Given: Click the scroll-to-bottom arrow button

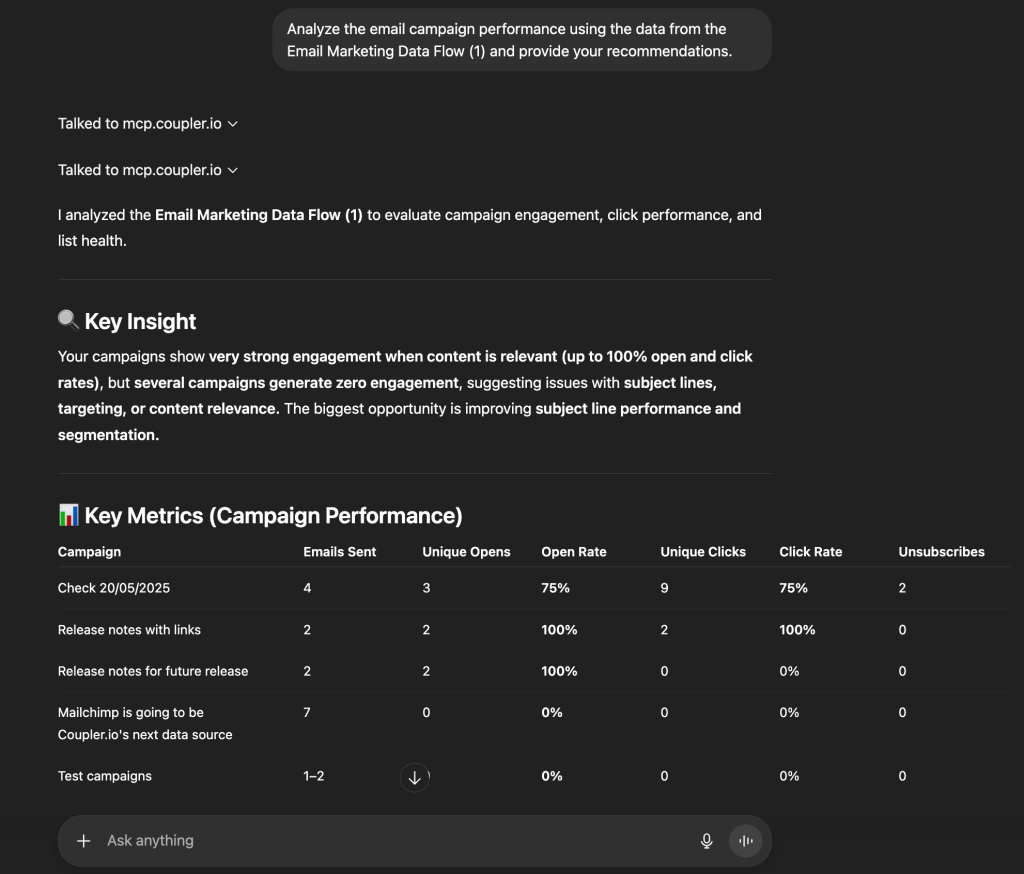Looking at the screenshot, I should click(414, 778).
